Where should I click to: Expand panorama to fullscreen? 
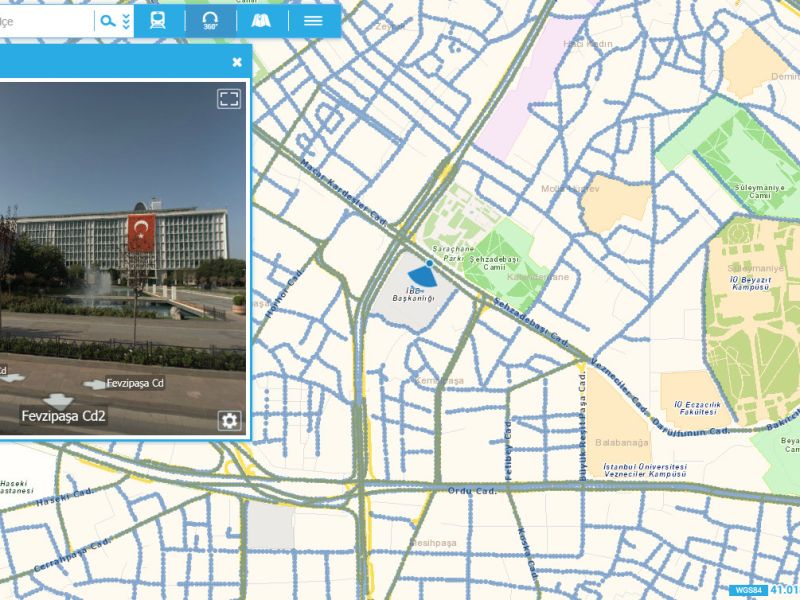coord(230,98)
